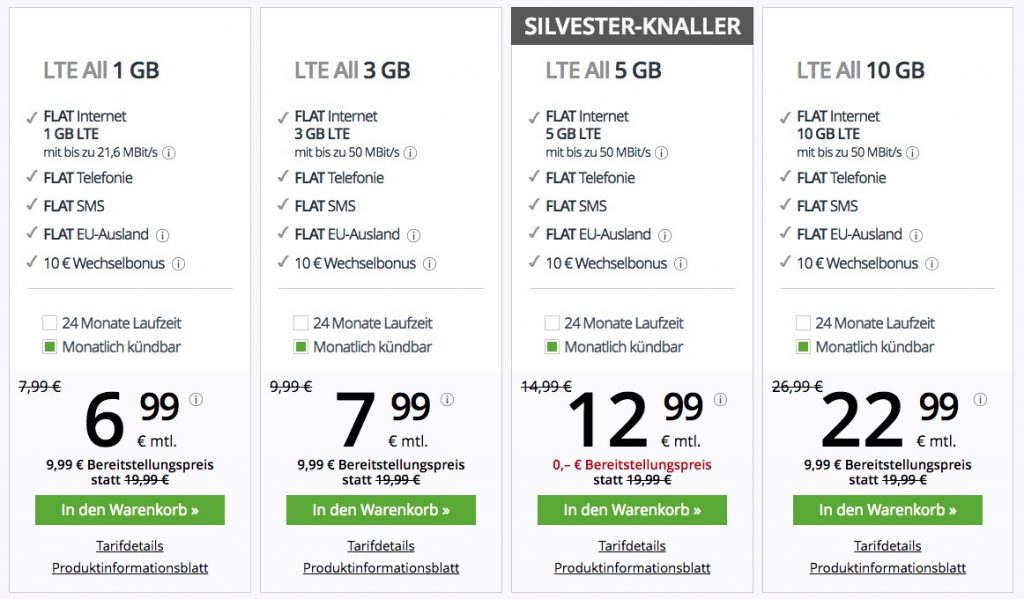Toggle Monatlich kündbar in LTE All 10 GB
1024x599 pixels.
[x=803, y=347]
